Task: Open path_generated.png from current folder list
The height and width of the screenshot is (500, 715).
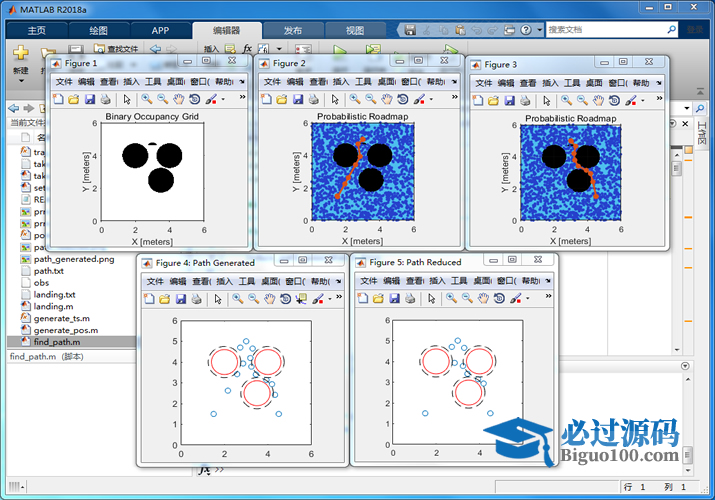Action: pyautogui.click(x=74, y=259)
